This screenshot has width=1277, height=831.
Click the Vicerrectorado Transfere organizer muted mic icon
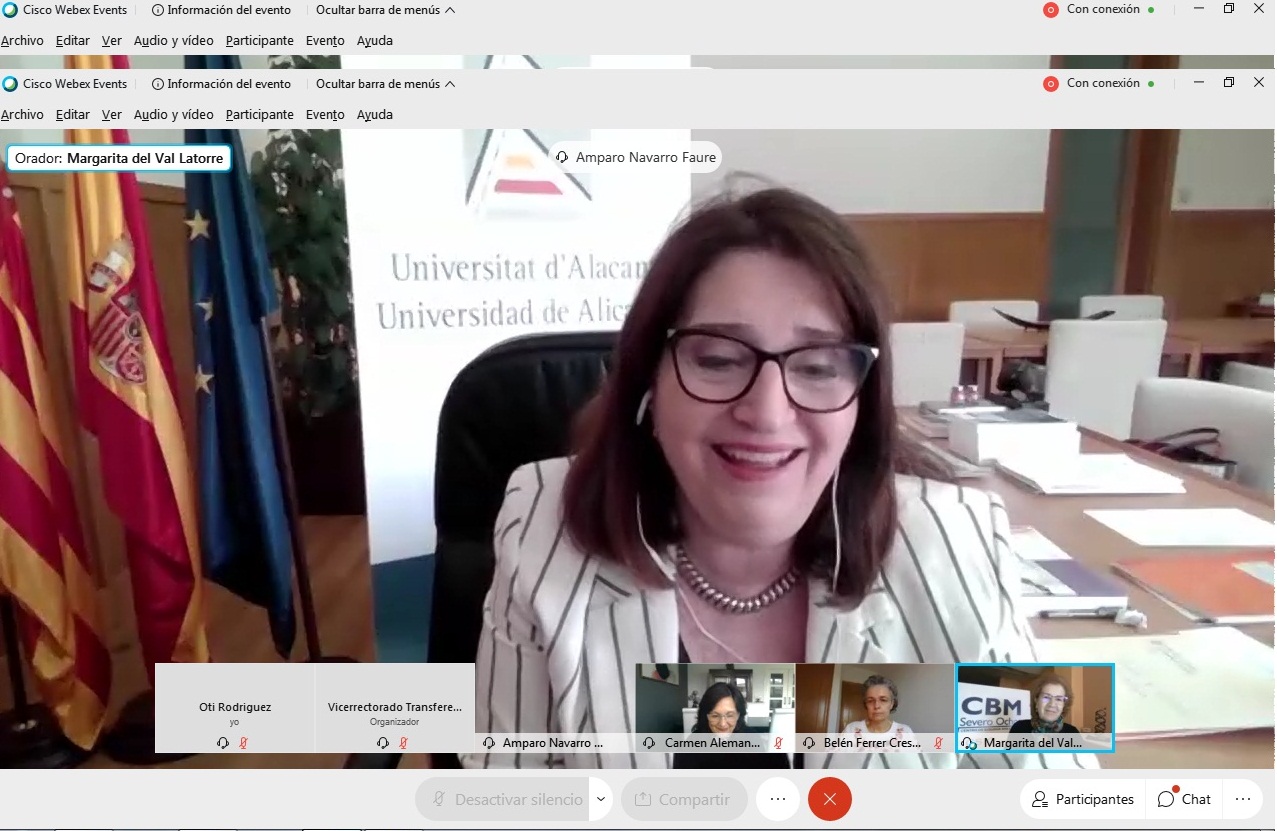[403, 743]
